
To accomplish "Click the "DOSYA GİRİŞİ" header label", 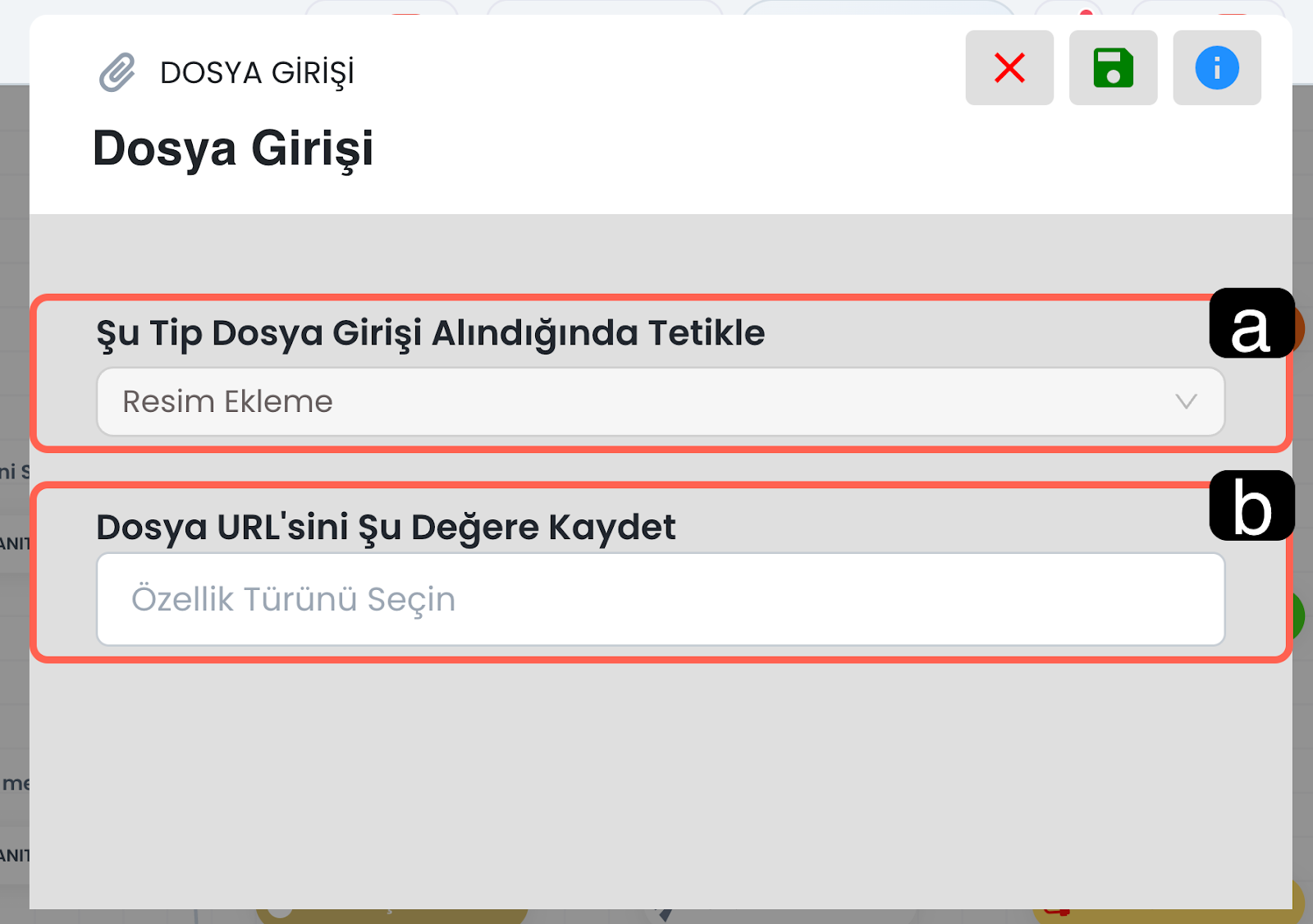I will [257, 73].
